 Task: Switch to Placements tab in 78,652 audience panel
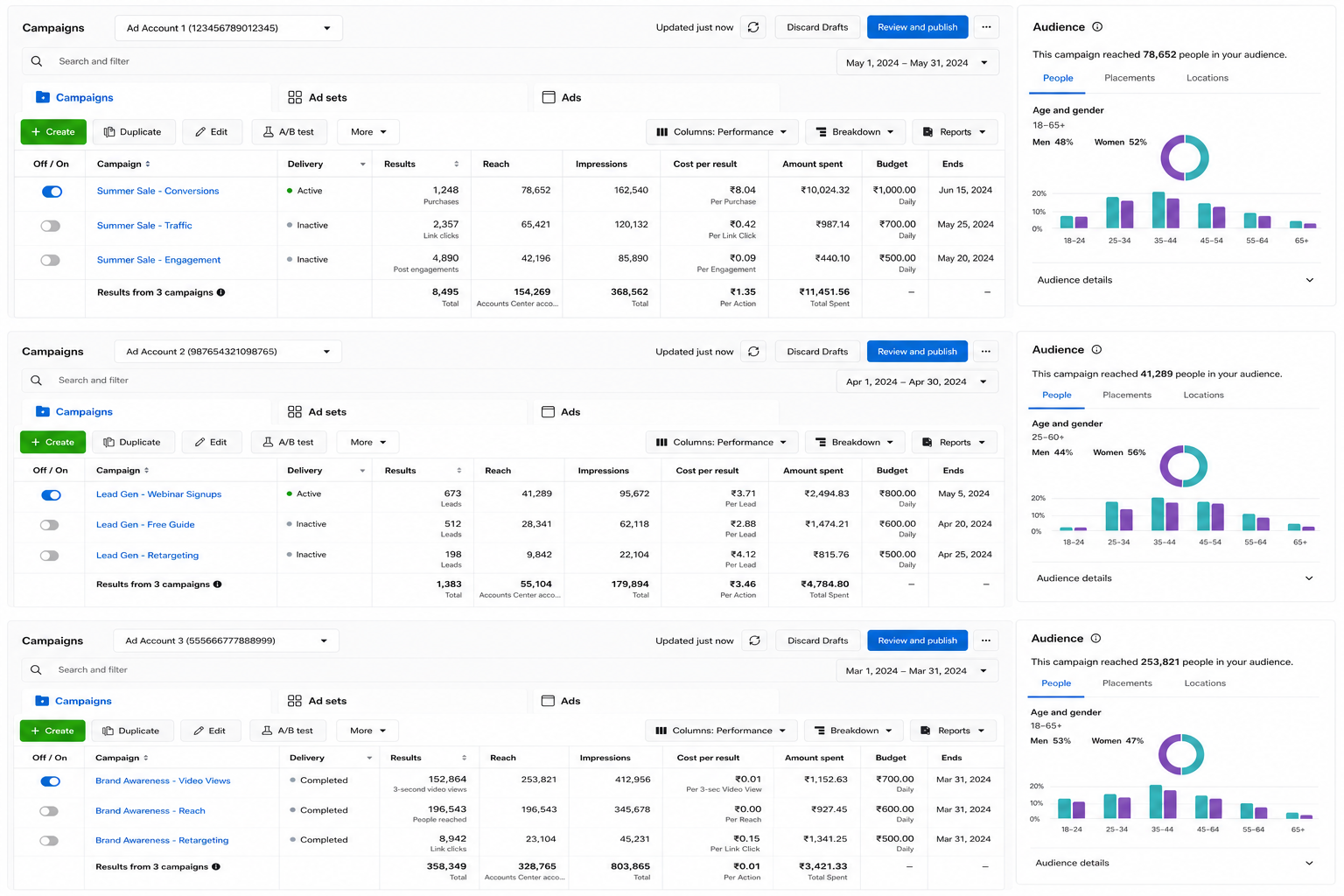[x=1129, y=78]
